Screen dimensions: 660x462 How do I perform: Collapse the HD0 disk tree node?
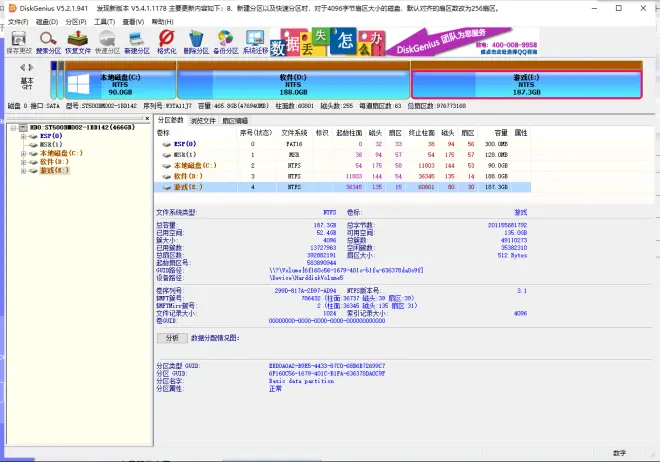13,127
